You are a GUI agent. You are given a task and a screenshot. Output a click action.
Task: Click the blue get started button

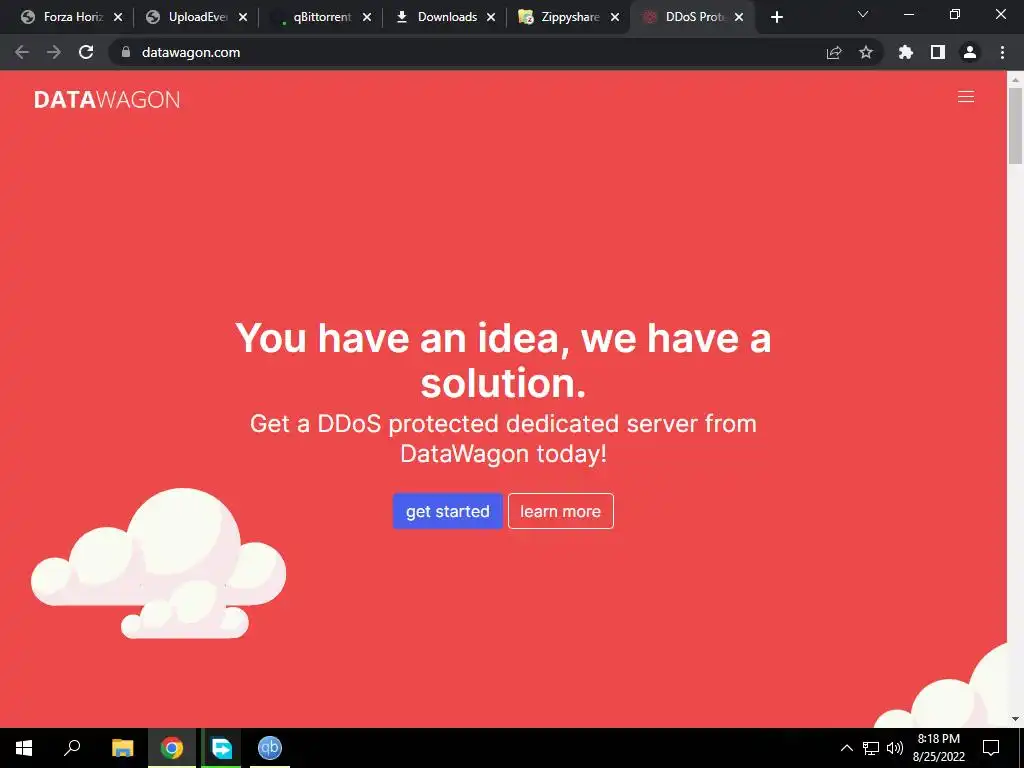[x=447, y=511]
